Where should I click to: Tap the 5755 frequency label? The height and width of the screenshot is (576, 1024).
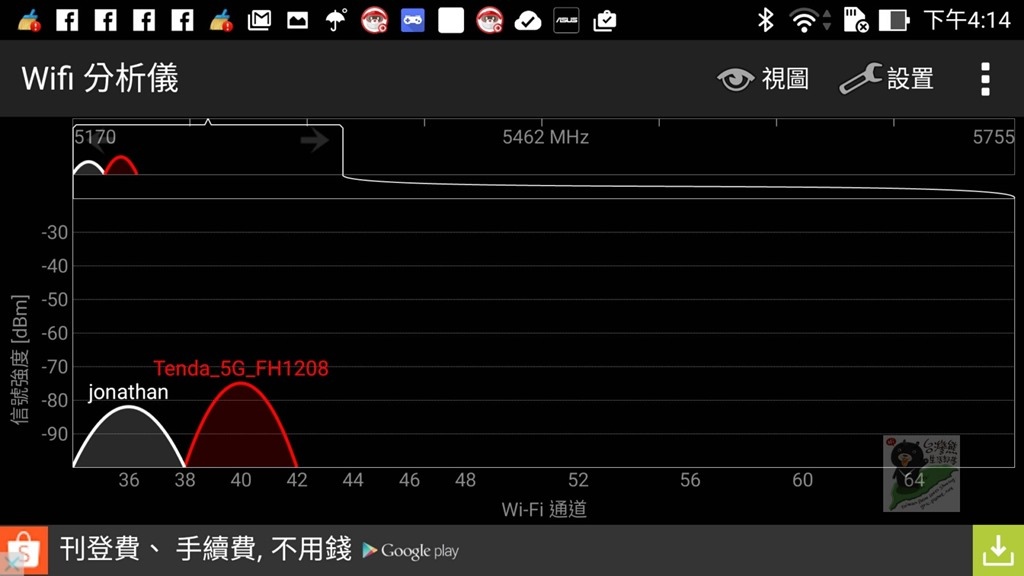[x=993, y=136]
